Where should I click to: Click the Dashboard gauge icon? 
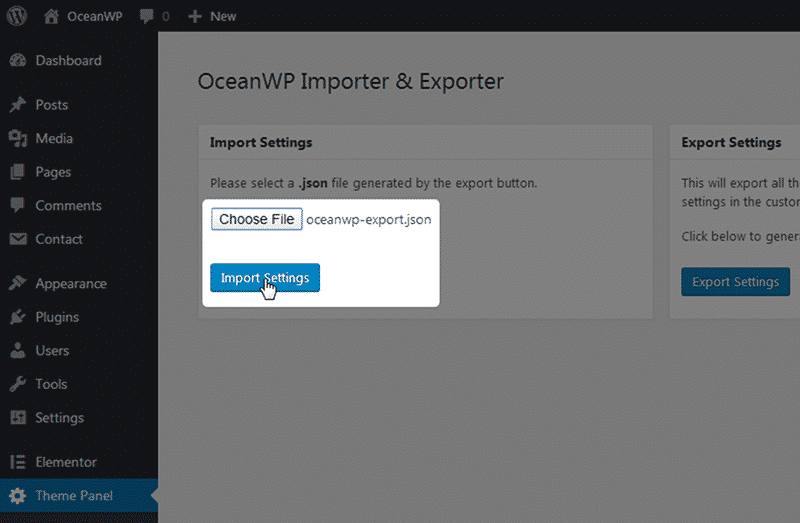pos(18,60)
